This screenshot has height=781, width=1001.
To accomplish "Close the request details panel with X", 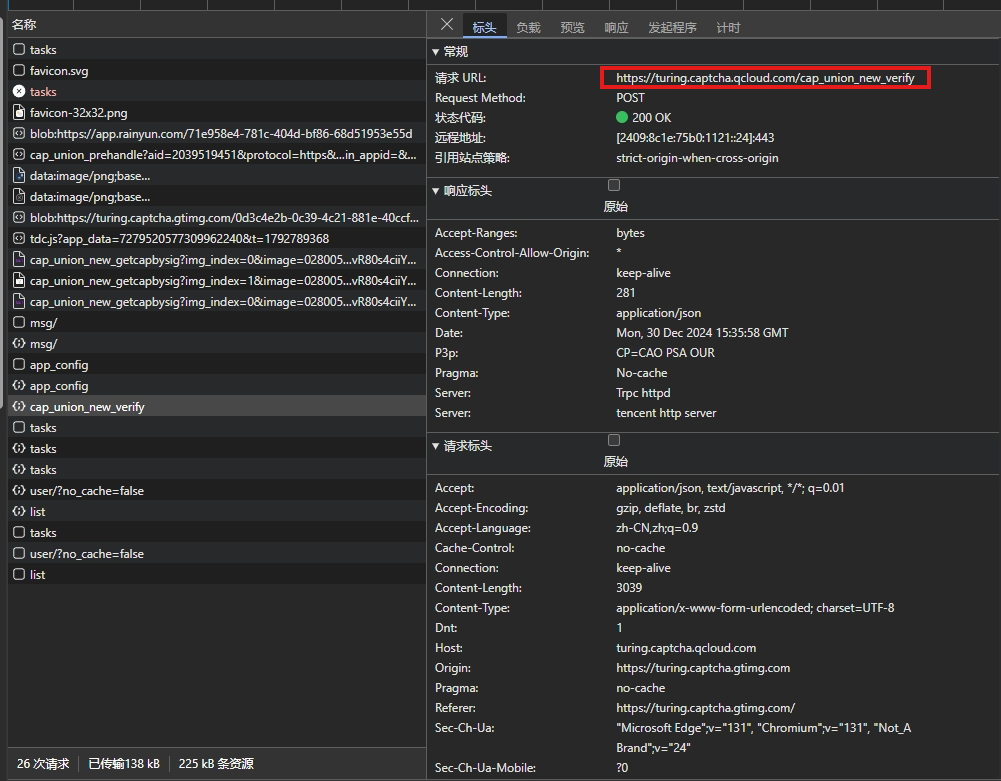I will (x=447, y=25).
